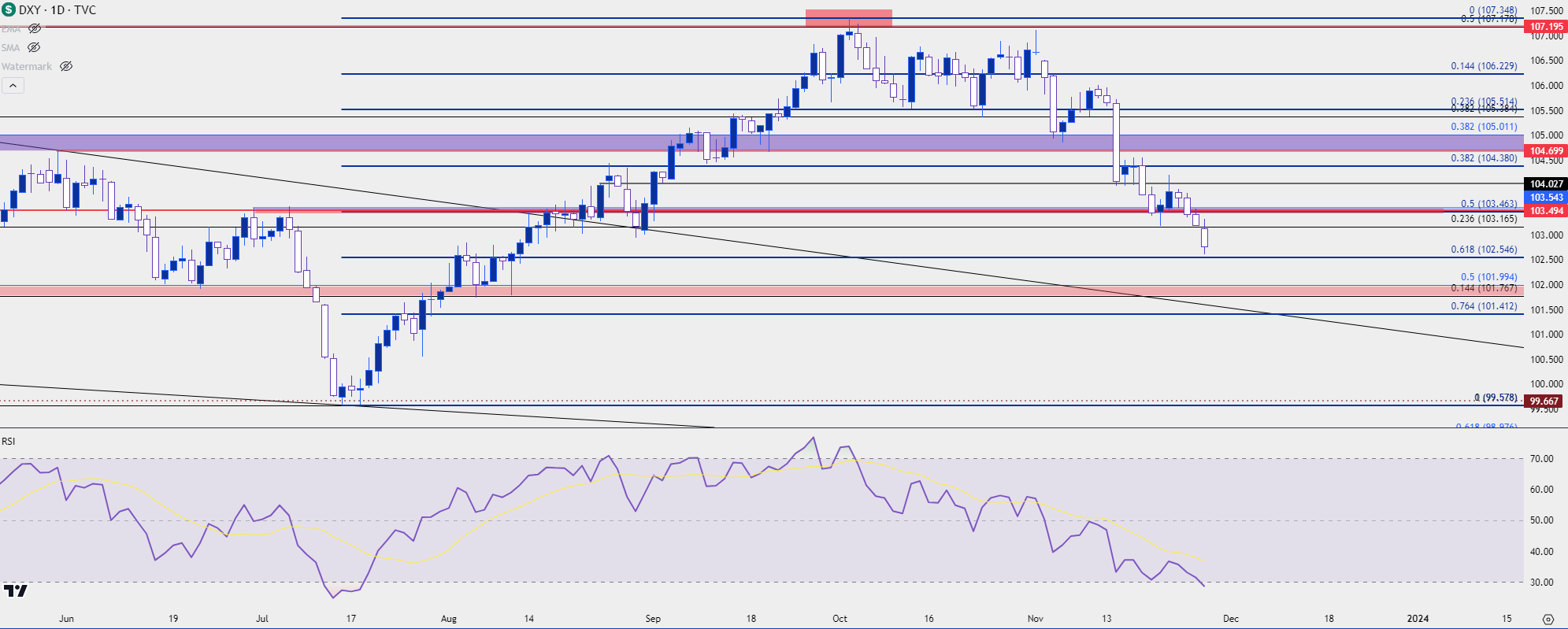1568x629 pixels.
Task: Open the TradingView logo in the chart corner
Action: click(16, 590)
